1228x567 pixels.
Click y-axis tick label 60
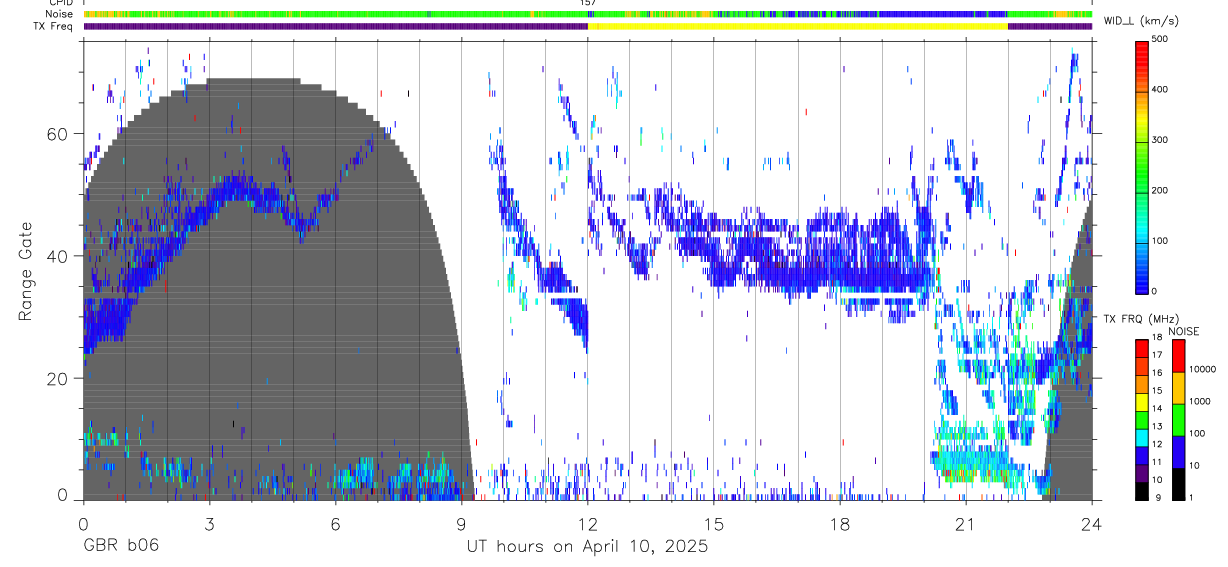[59, 134]
